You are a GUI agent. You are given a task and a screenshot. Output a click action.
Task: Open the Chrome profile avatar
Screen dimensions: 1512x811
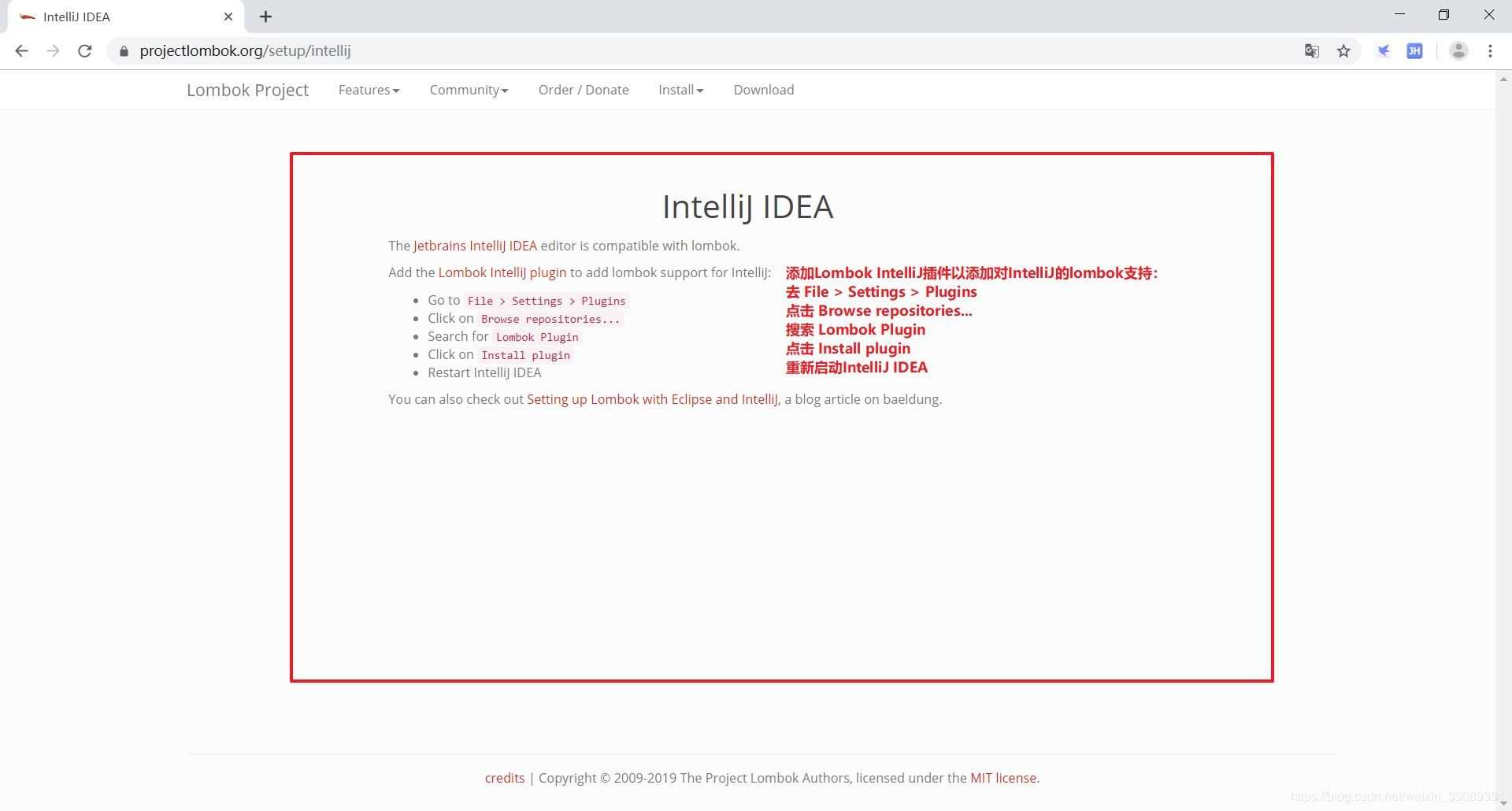point(1458,51)
